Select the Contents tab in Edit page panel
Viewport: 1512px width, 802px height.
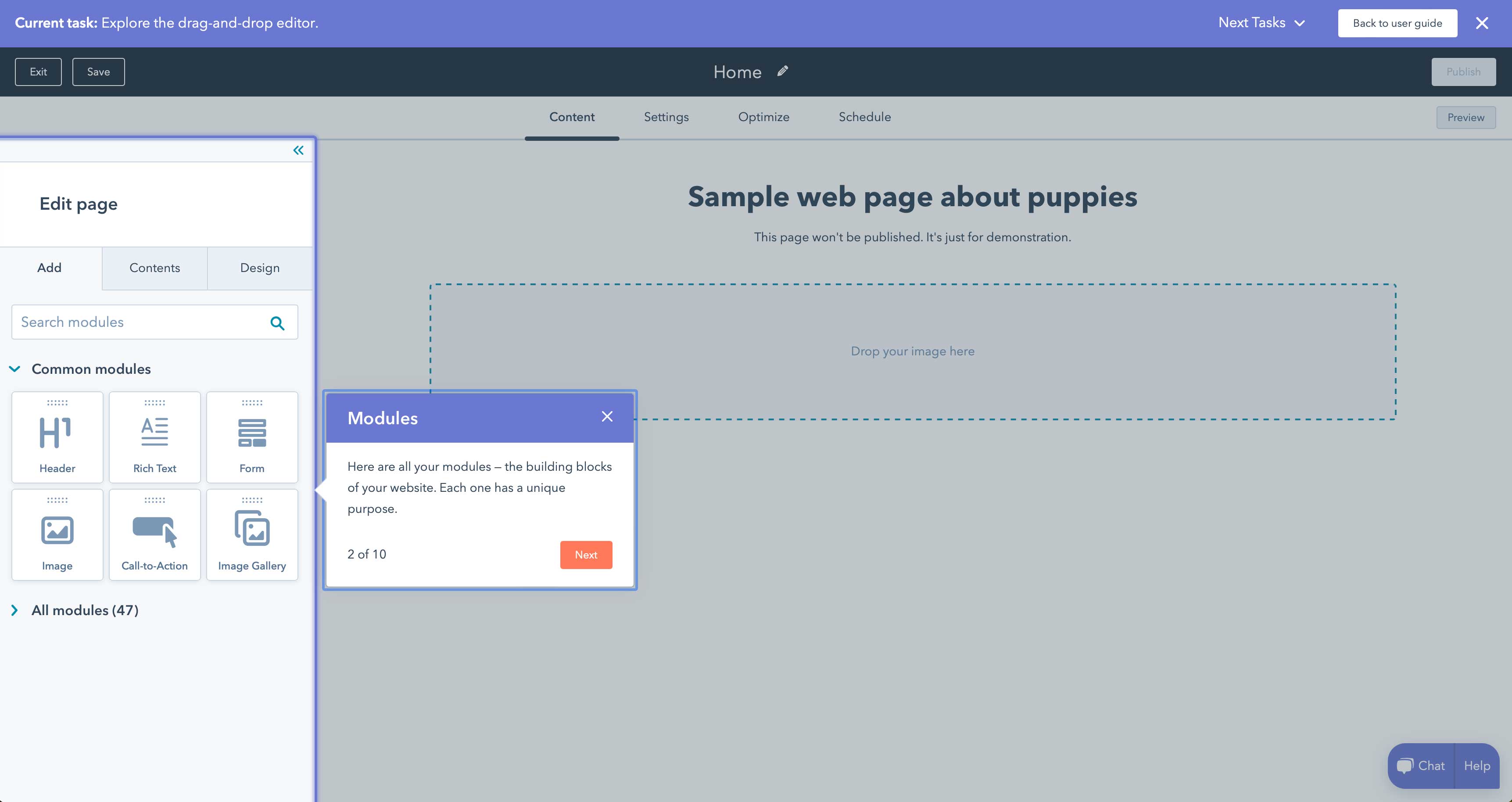[x=154, y=268]
